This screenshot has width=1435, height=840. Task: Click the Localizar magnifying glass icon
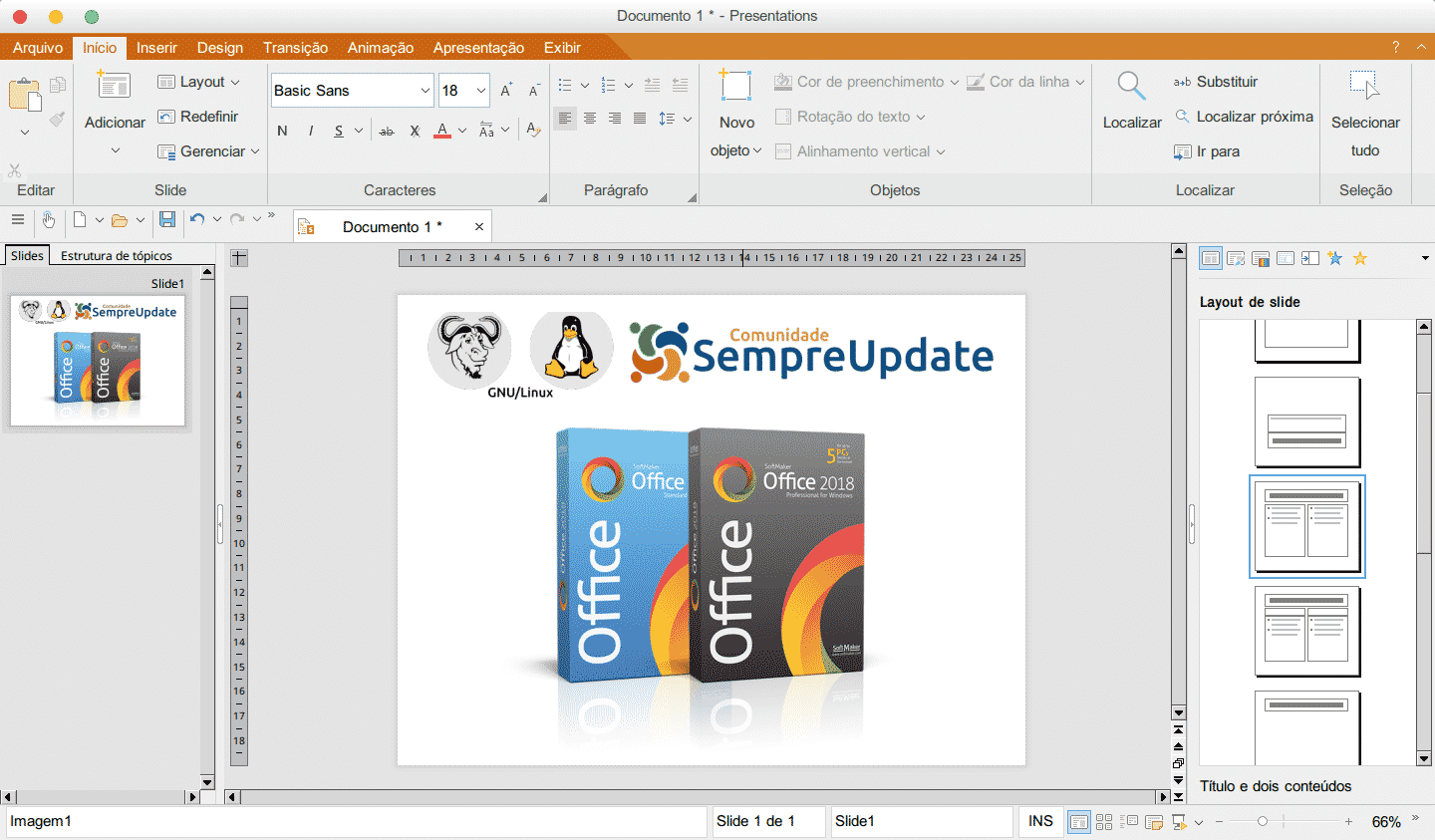tap(1132, 86)
